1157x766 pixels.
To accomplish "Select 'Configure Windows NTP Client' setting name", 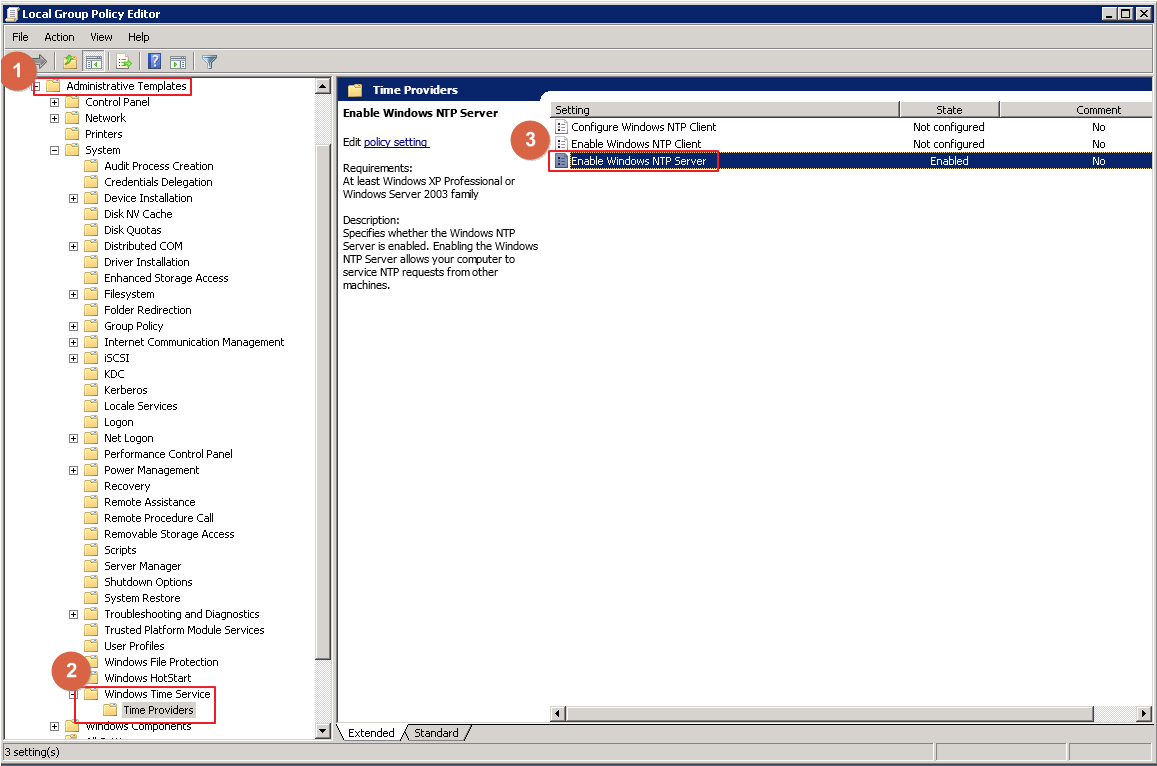I will (643, 127).
